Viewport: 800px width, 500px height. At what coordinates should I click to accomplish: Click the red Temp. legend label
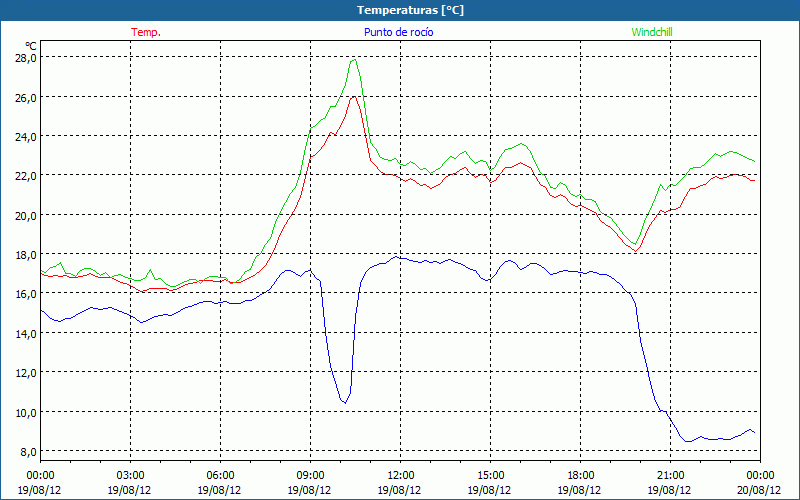point(146,32)
